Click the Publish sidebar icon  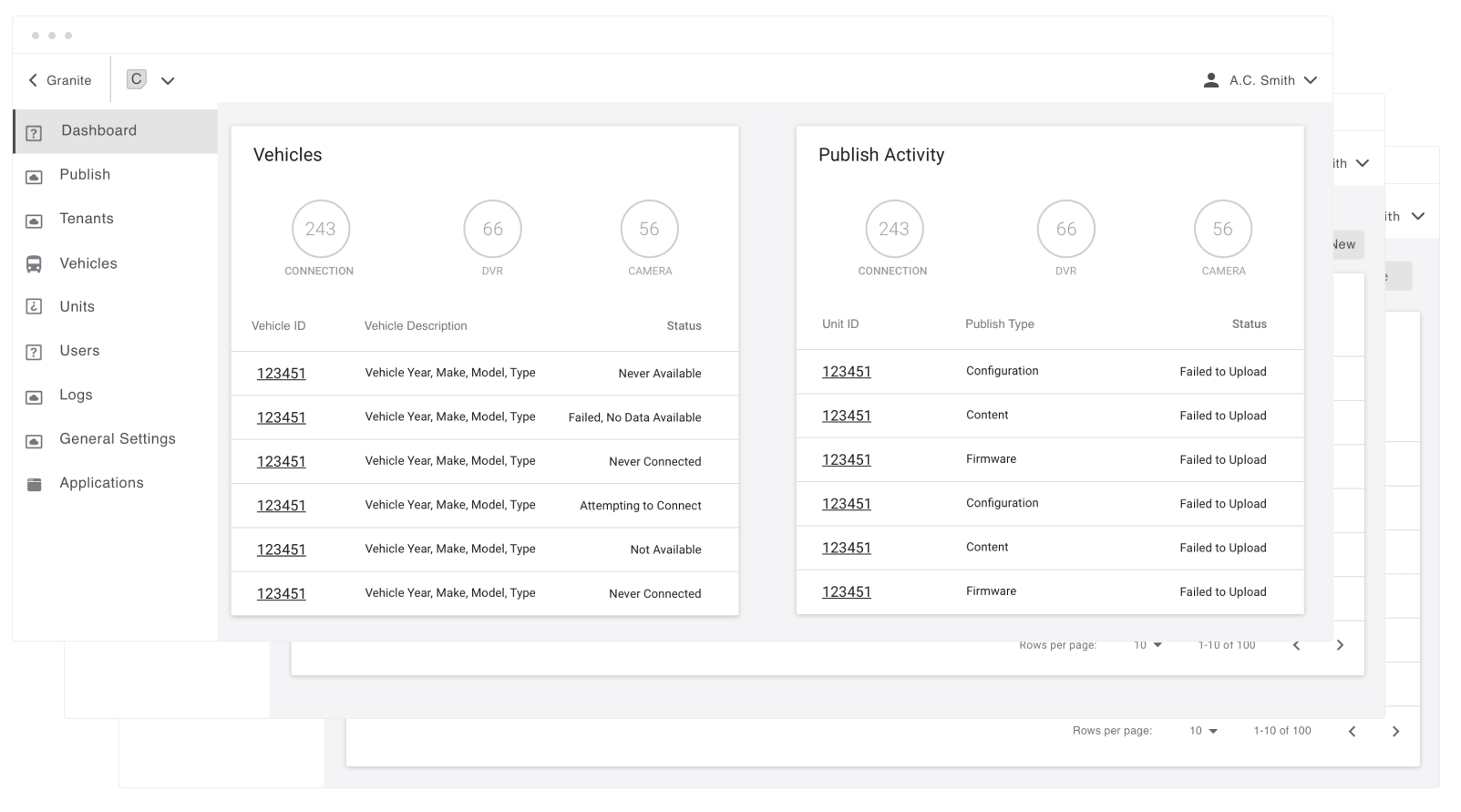click(34, 177)
